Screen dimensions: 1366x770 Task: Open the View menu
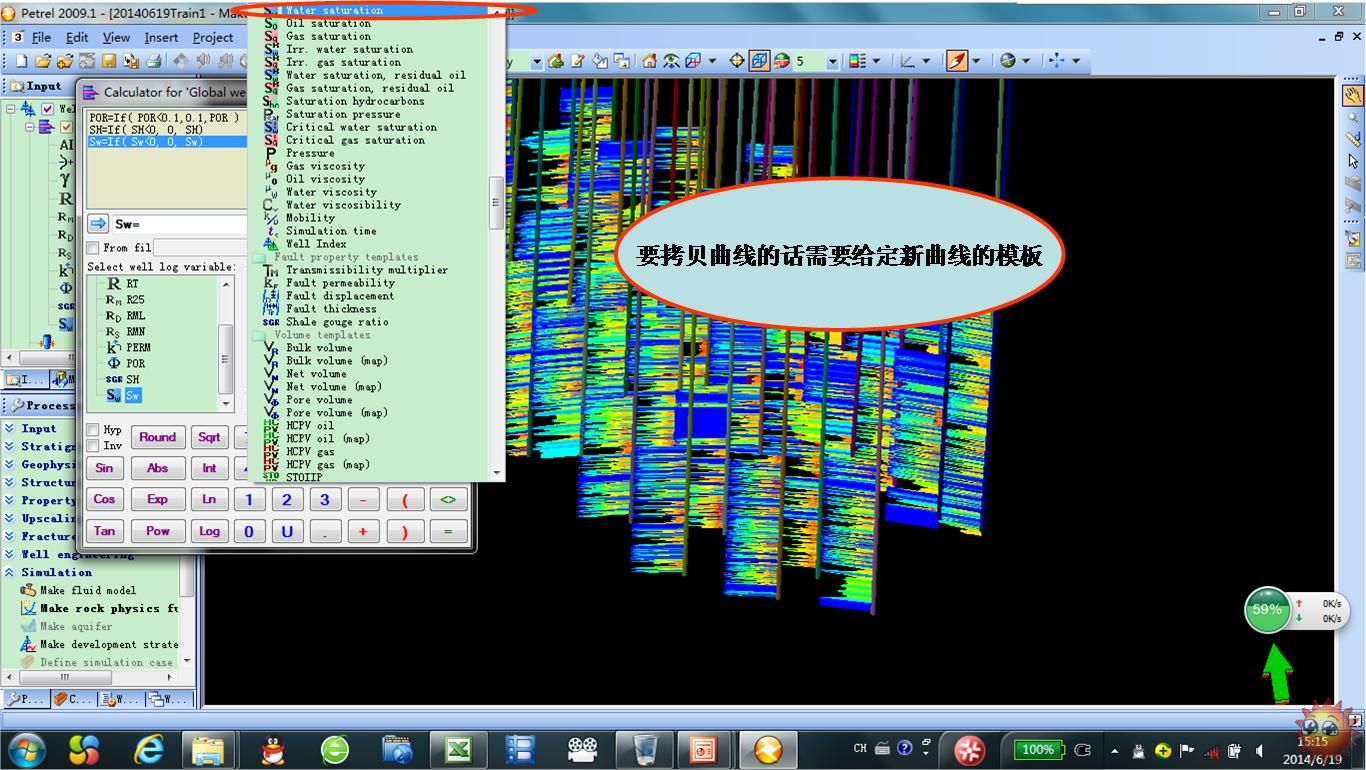click(x=116, y=37)
